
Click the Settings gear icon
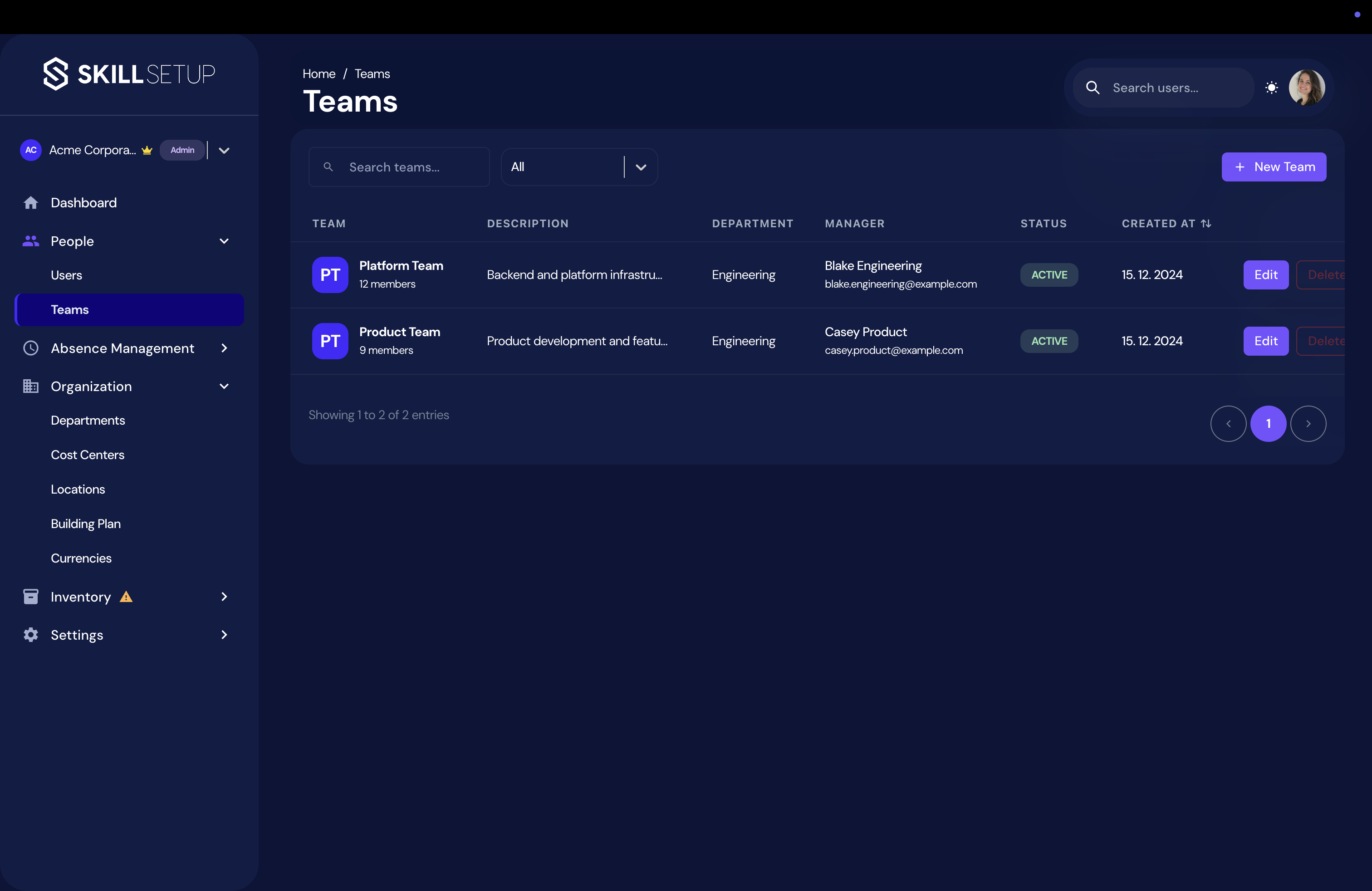click(x=30, y=635)
